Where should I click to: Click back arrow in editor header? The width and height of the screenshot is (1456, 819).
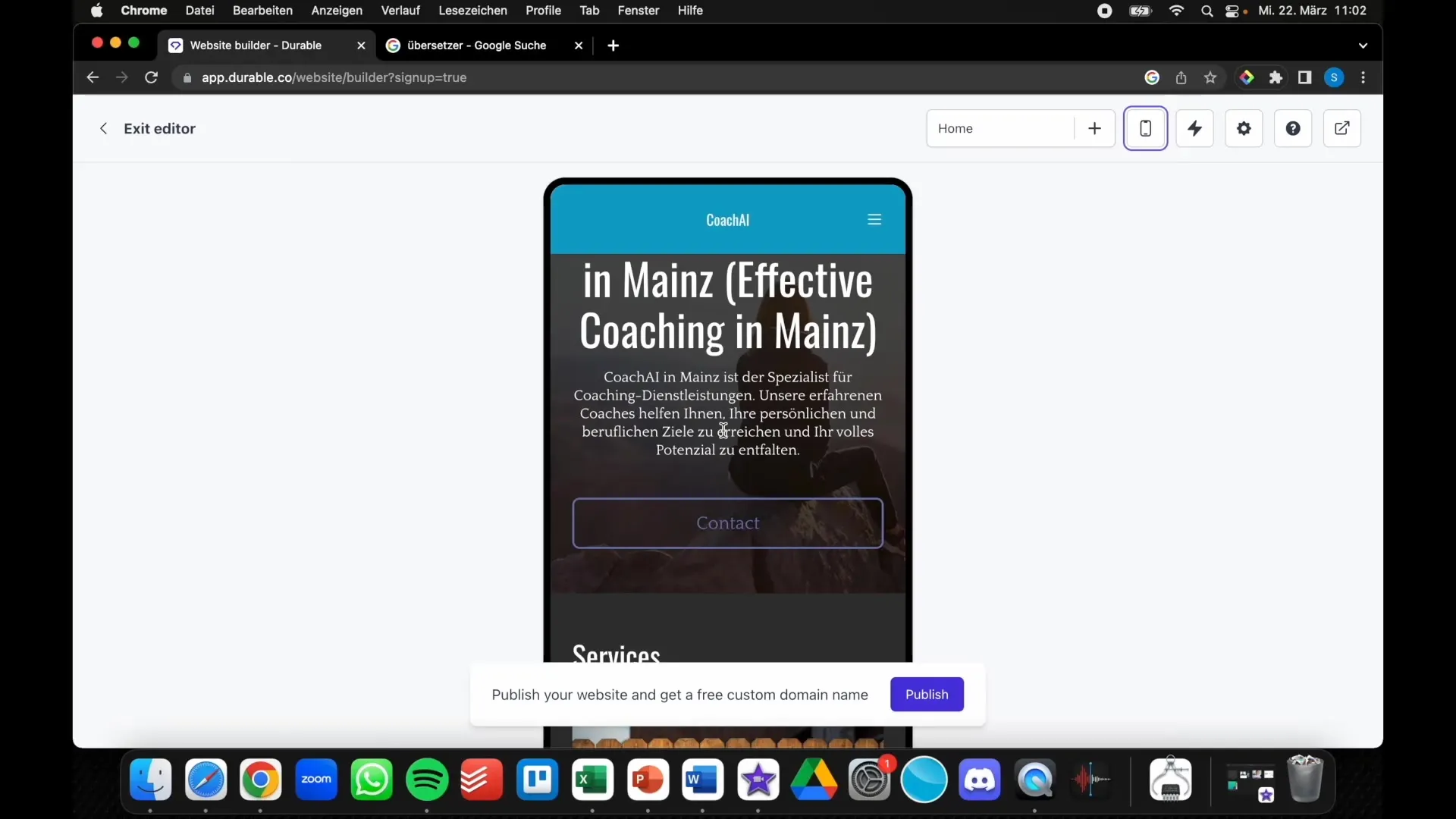point(104,128)
